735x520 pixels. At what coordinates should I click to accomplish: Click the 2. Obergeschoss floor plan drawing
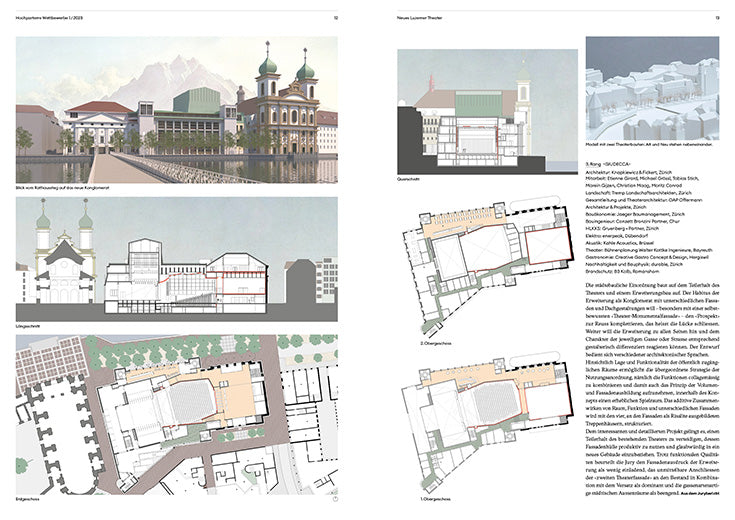coord(488,268)
